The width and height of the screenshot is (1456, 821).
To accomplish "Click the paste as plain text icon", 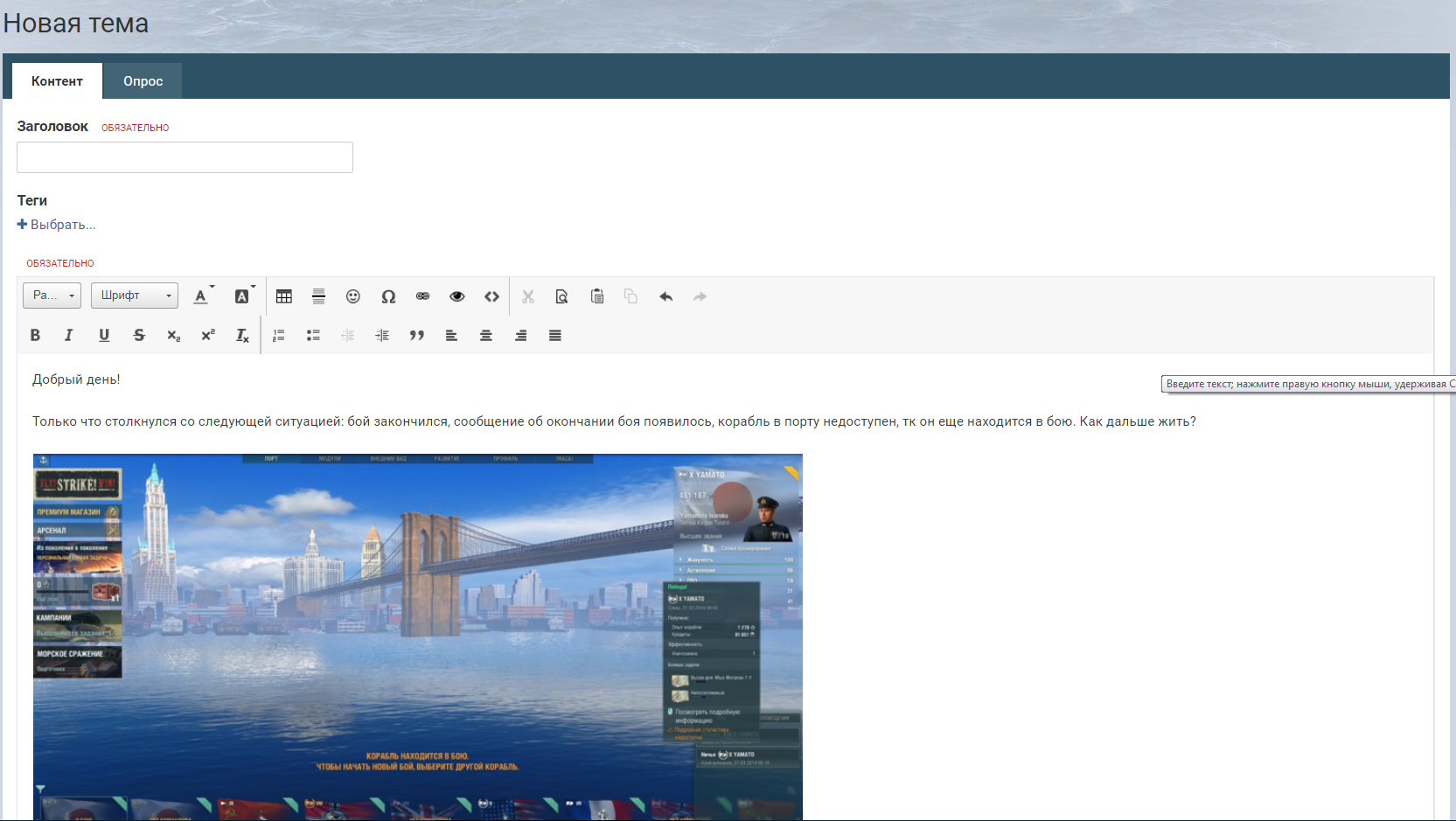I will [562, 296].
